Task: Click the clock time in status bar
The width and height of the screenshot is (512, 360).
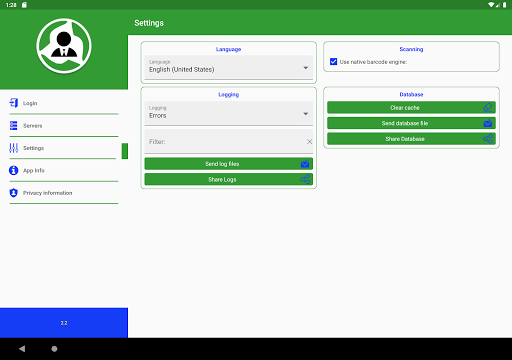Action: [x=11, y=5]
